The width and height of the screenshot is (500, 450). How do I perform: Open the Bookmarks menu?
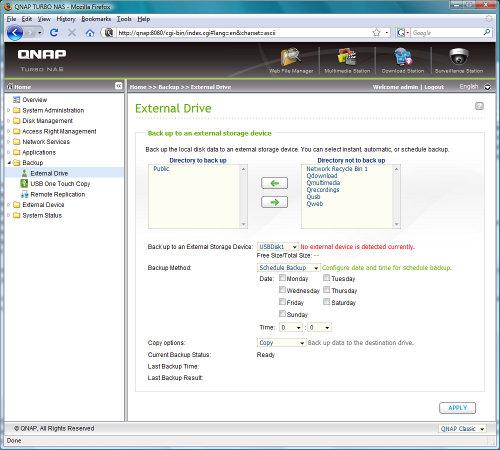[x=96, y=19]
